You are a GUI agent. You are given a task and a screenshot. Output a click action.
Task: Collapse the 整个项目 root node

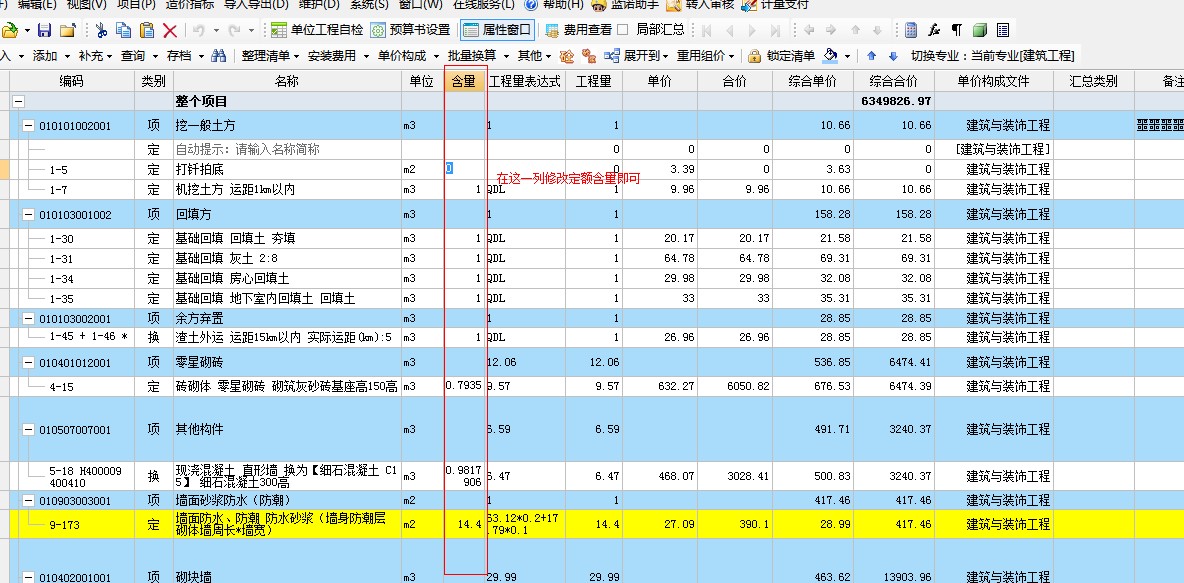click(18, 102)
